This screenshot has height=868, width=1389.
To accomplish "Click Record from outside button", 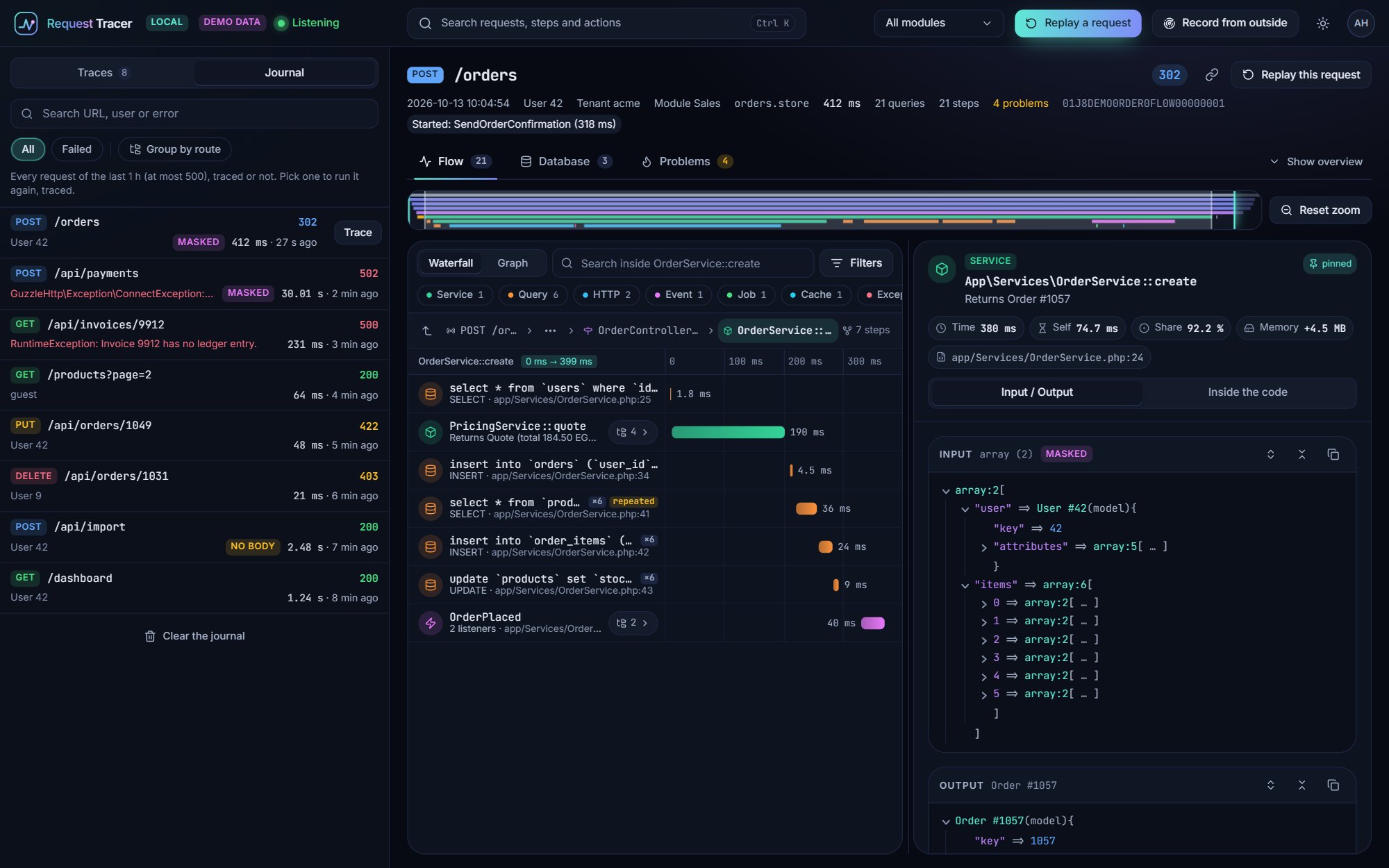I will pyautogui.click(x=1225, y=23).
